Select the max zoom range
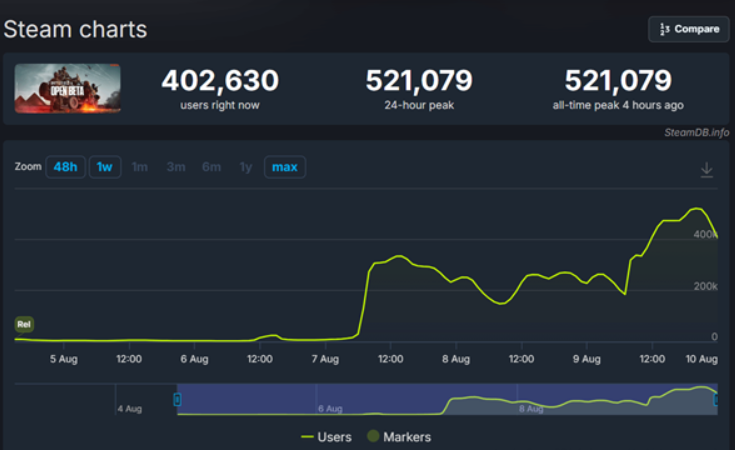Image resolution: width=735 pixels, height=450 pixels. point(284,167)
